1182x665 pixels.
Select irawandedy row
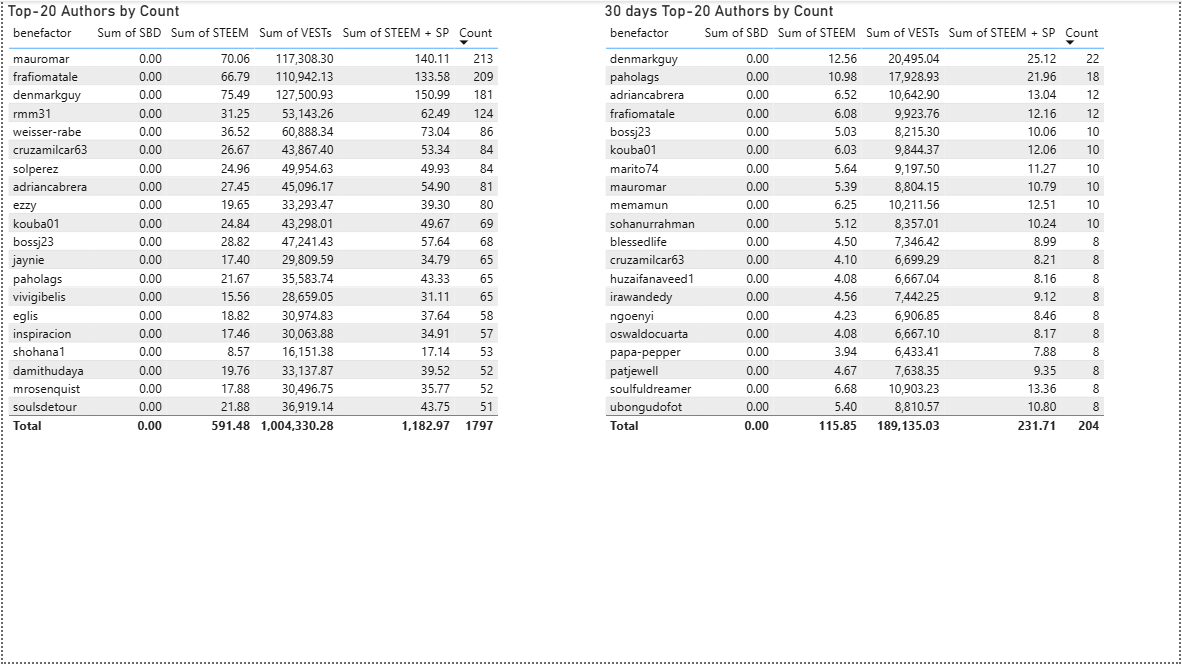(x=855, y=297)
